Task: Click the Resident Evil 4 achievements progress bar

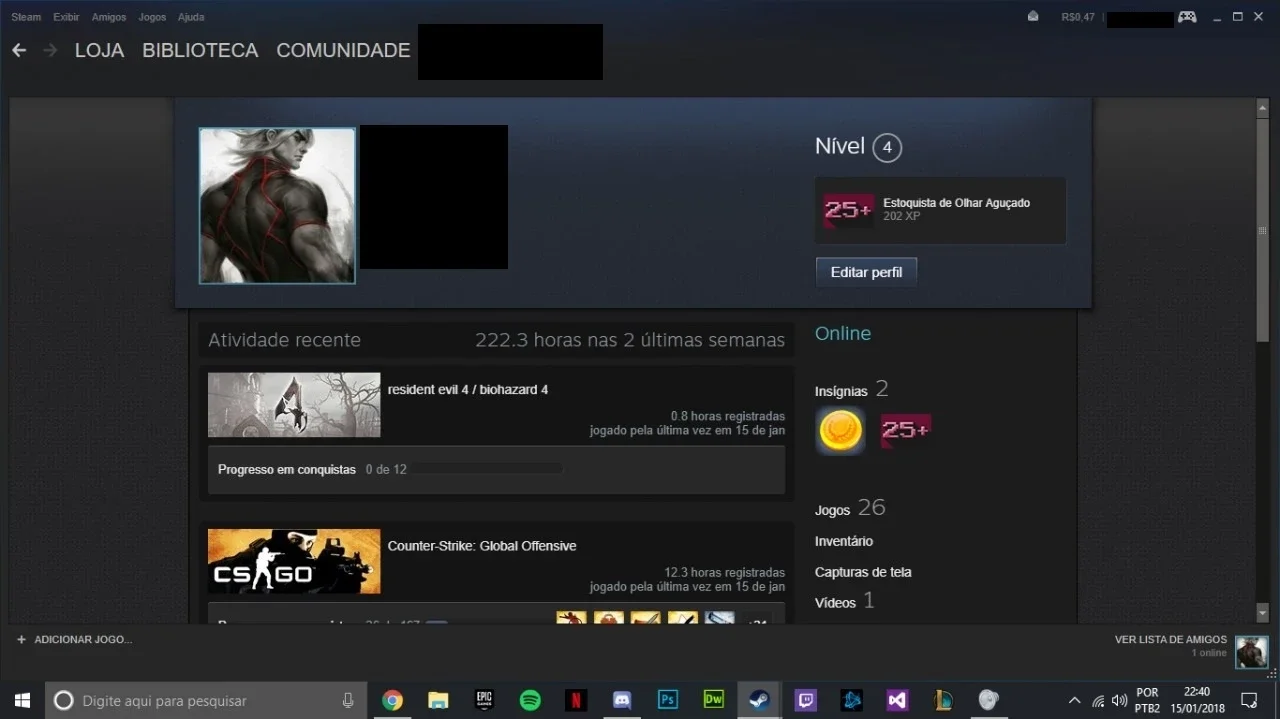Action: coord(488,469)
